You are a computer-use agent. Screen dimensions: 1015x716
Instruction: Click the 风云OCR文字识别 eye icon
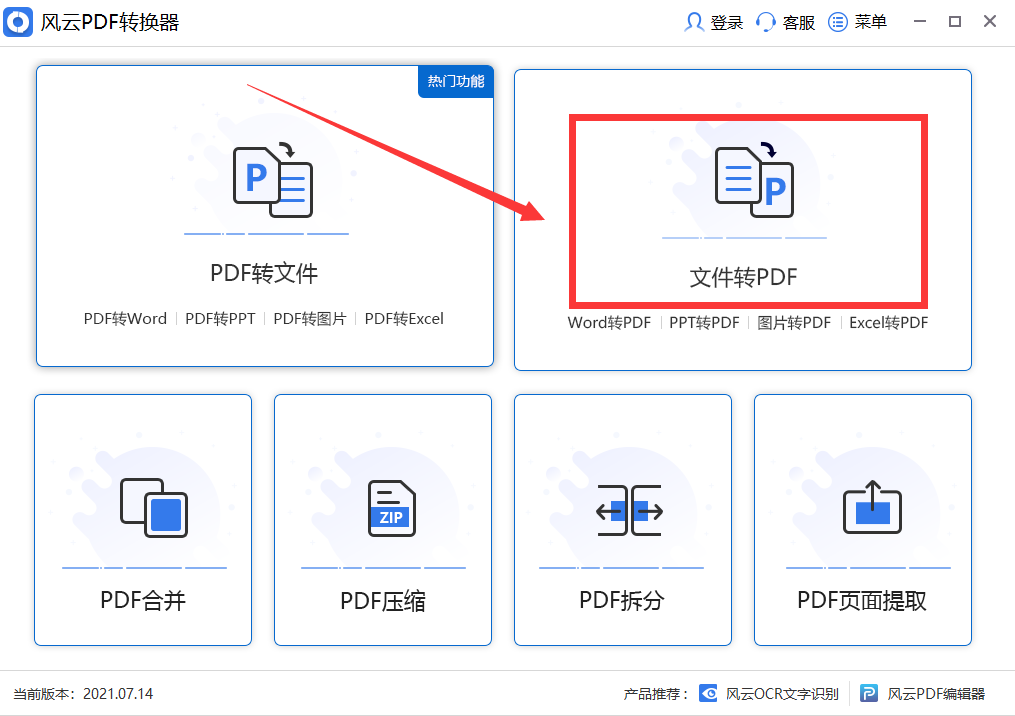click(708, 693)
